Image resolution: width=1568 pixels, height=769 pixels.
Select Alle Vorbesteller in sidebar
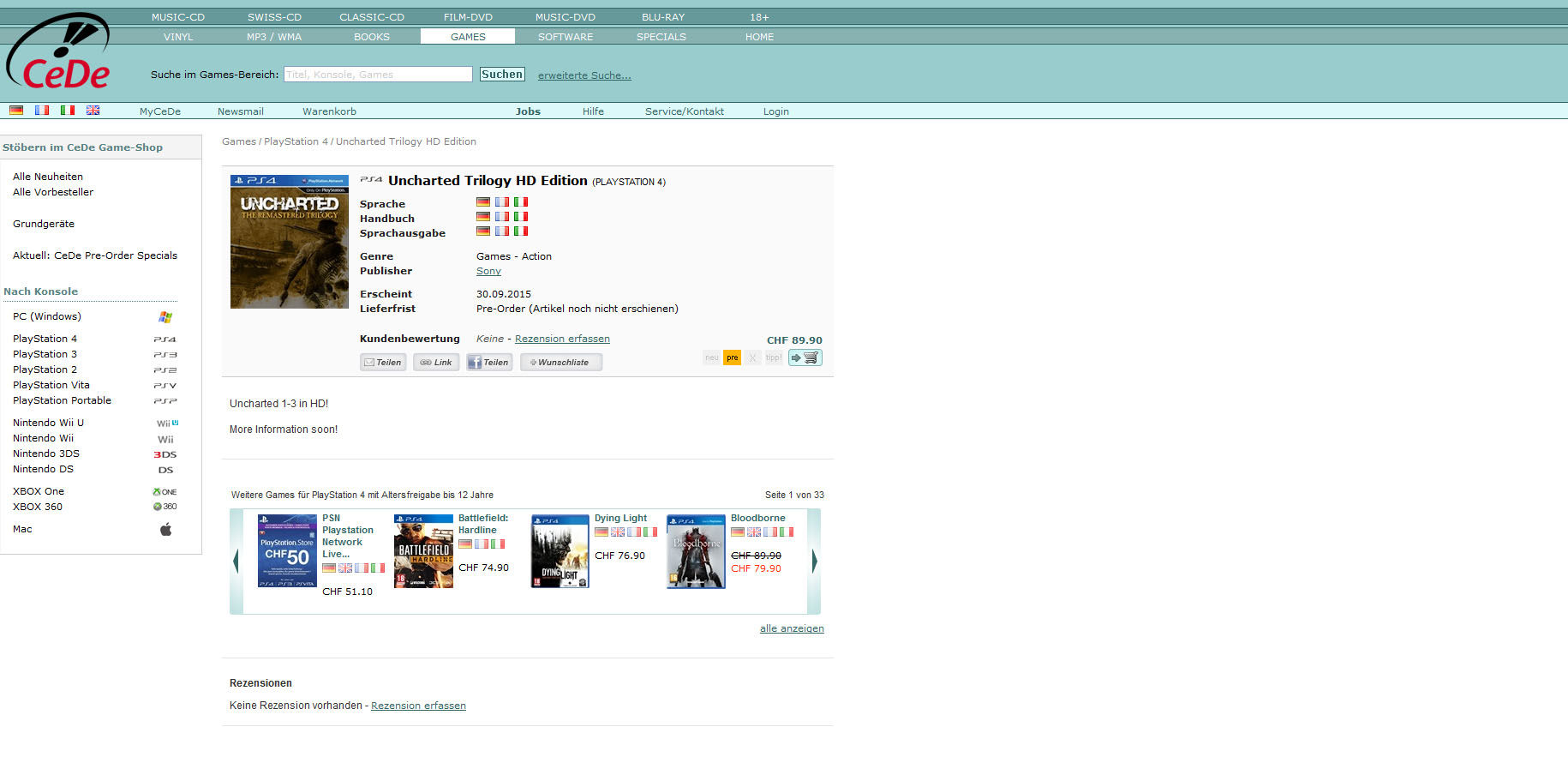(53, 192)
